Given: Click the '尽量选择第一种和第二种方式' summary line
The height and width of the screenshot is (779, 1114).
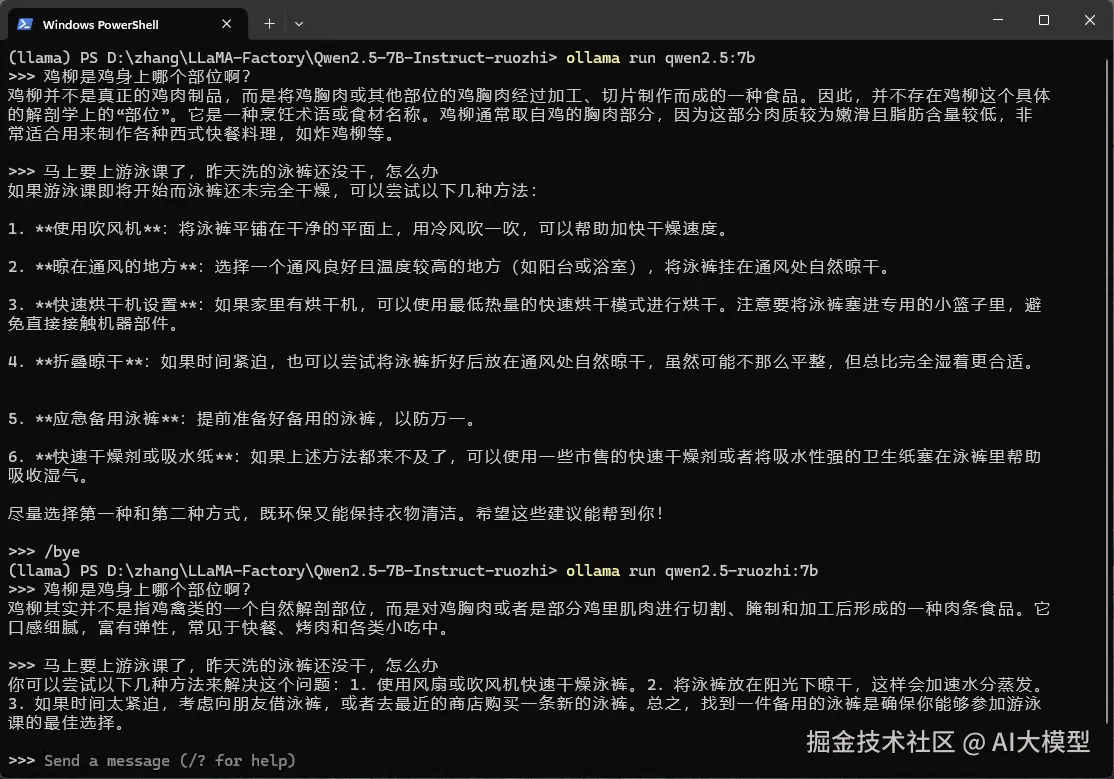Looking at the screenshot, I should click(337, 513).
